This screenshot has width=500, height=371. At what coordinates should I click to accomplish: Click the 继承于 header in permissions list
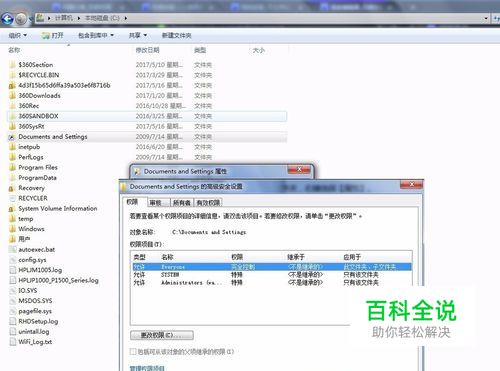296,257
